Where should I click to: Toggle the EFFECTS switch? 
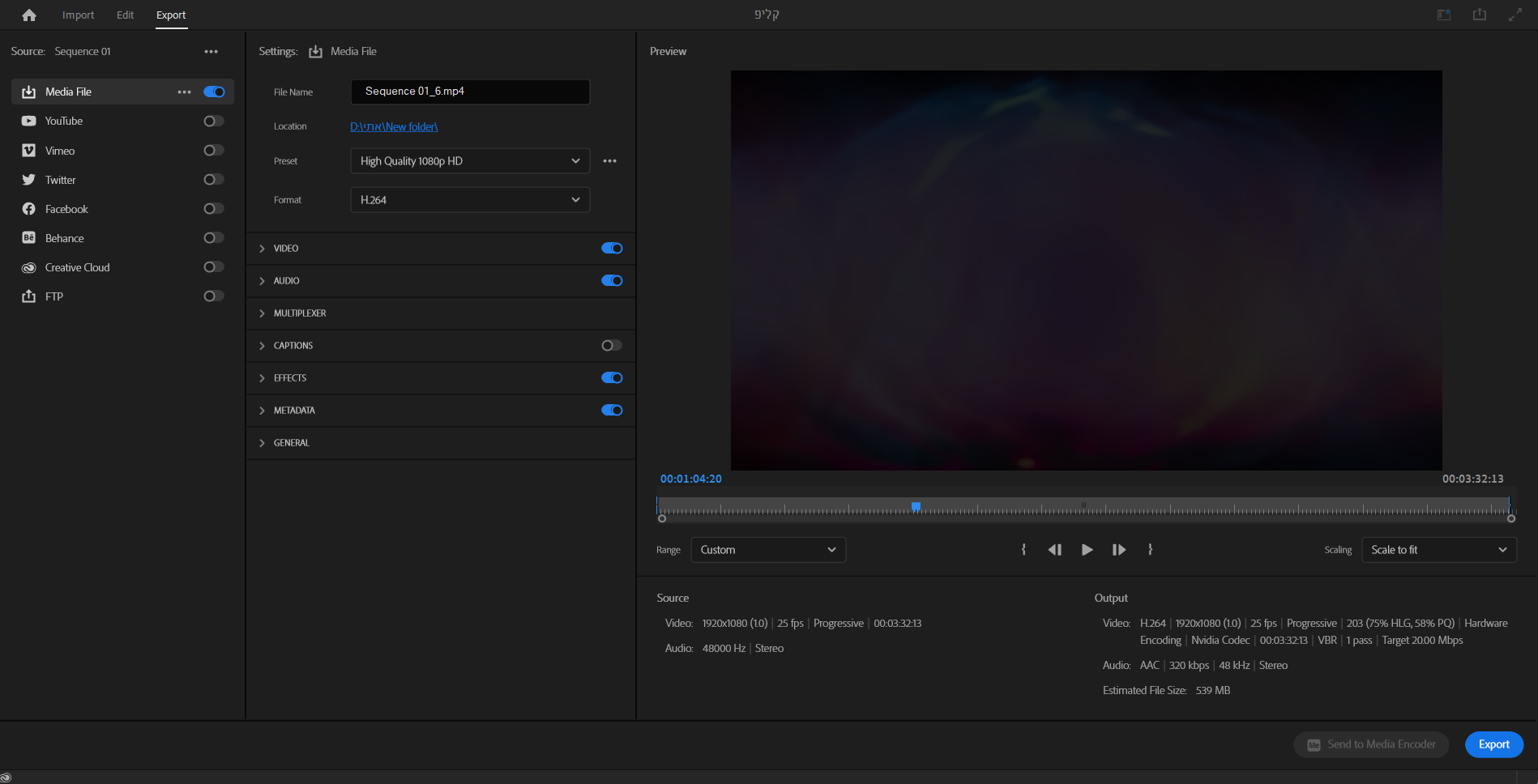[612, 377]
